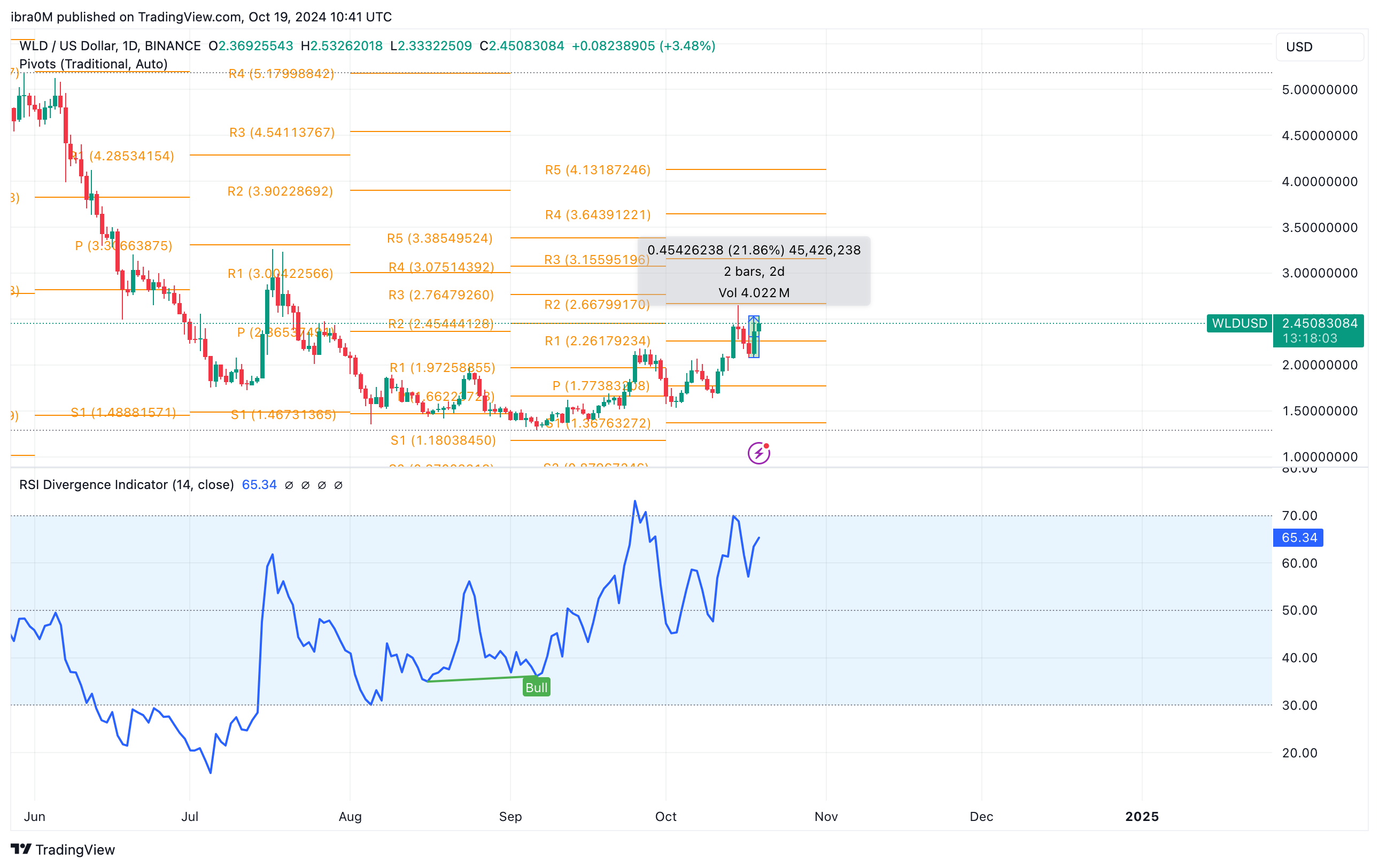The image size is (1379, 868).
Task: Click the 65.34 badge on RSI axis
Action: click(x=1299, y=537)
